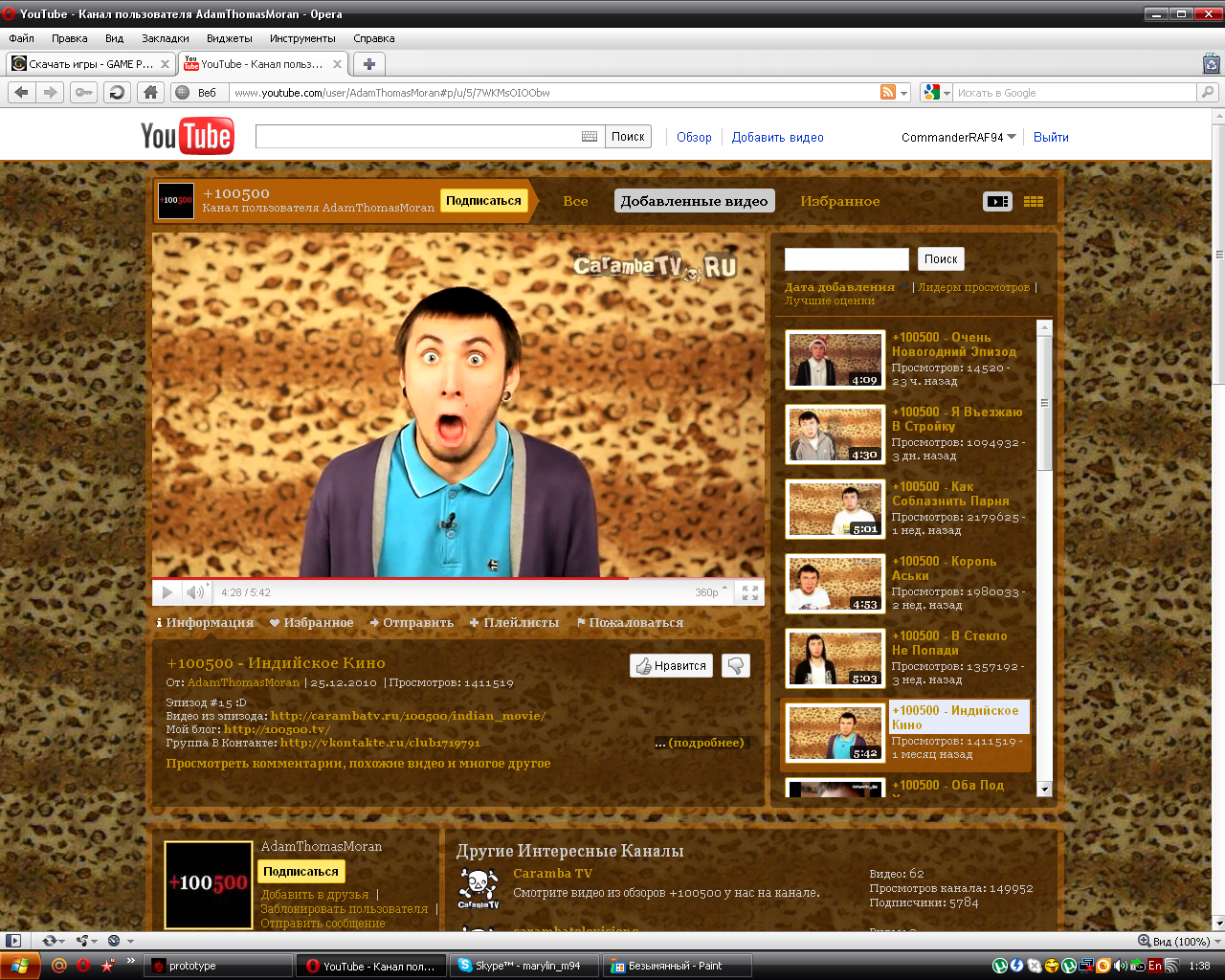The width and height of the screenshot is (1225, 980).
Task: Select the Избранное channel tab
Action: point(840,201)
